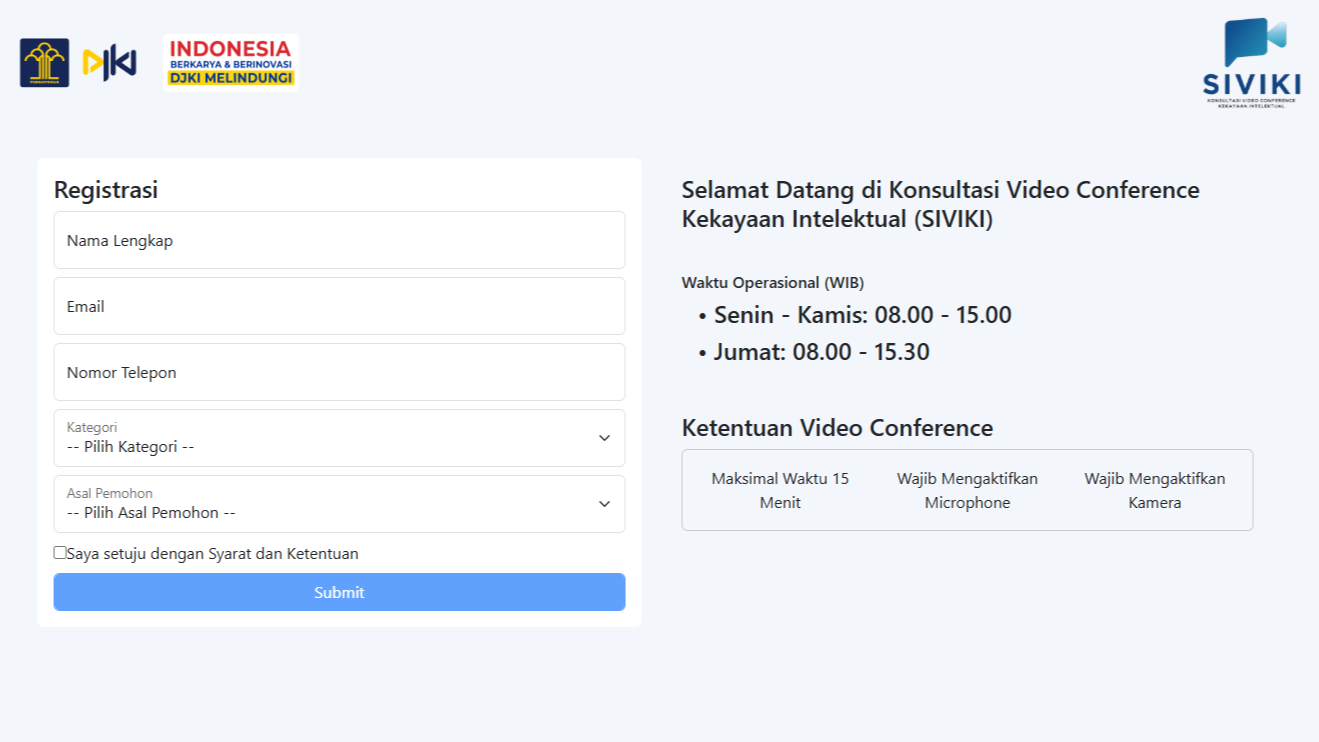1319x742 pixels.
Task: Click the Maksimal Waktu 15 Menit rule
Action: coord(780,490)
